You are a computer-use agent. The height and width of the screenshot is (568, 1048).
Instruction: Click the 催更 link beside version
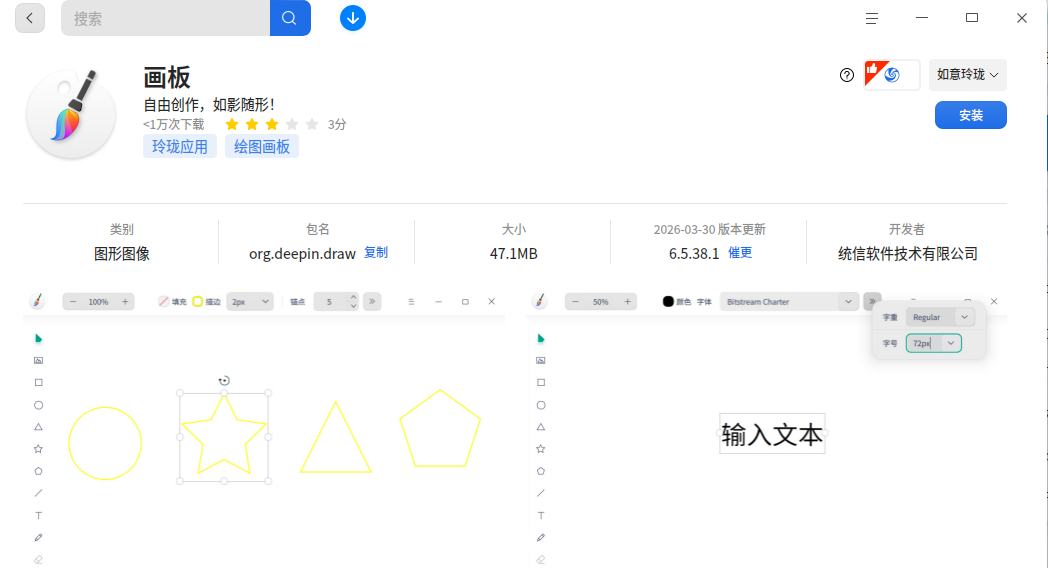pyautogui.click(x=740, y=253)
